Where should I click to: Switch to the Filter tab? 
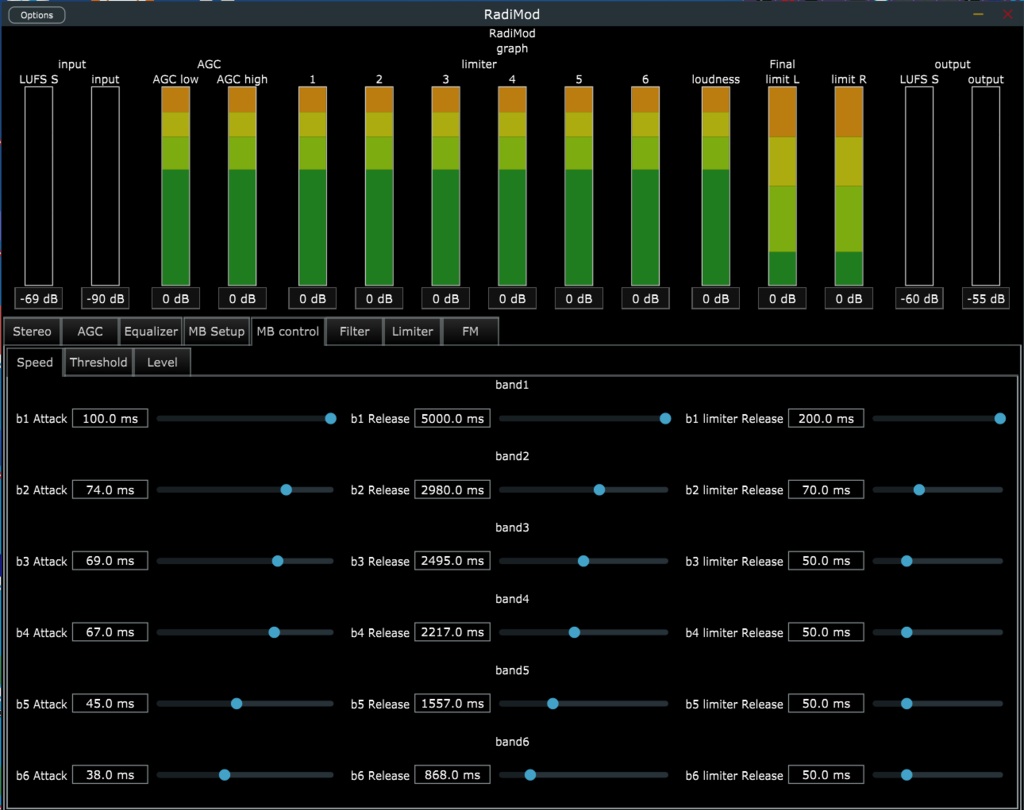(x=354, y=331)
